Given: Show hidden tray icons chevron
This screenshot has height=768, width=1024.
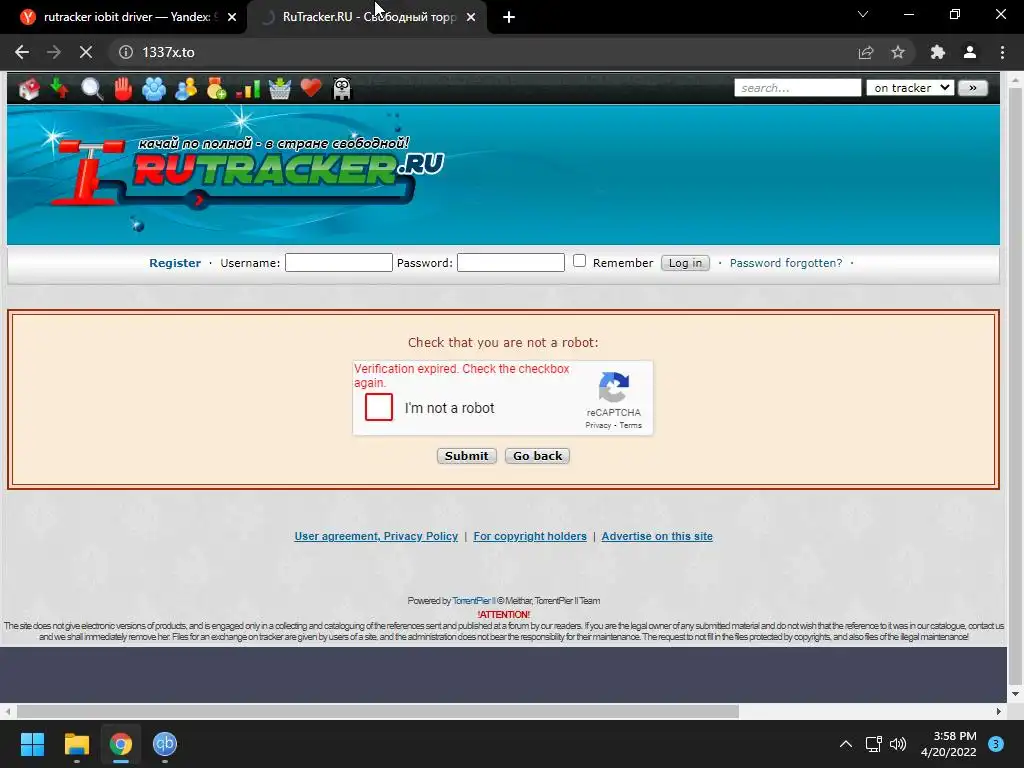Looking at the screenshot, I should tap(846, 744).
